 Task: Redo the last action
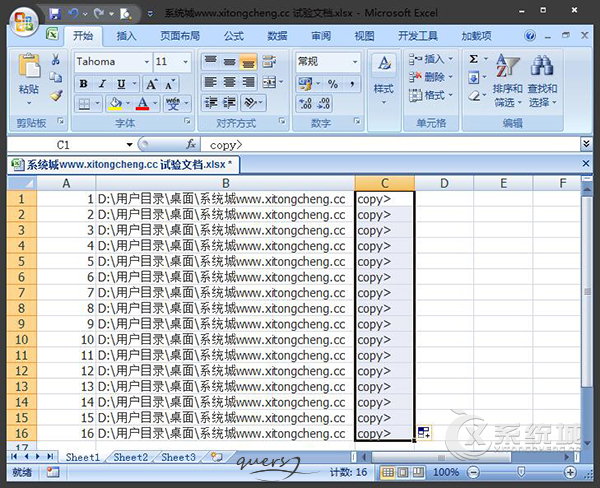click(x=99, y=14)
